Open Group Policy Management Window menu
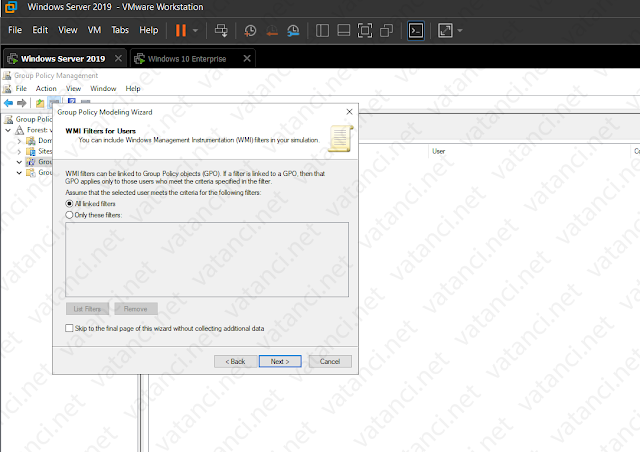The image size is (640, 452). click(103, 89)
